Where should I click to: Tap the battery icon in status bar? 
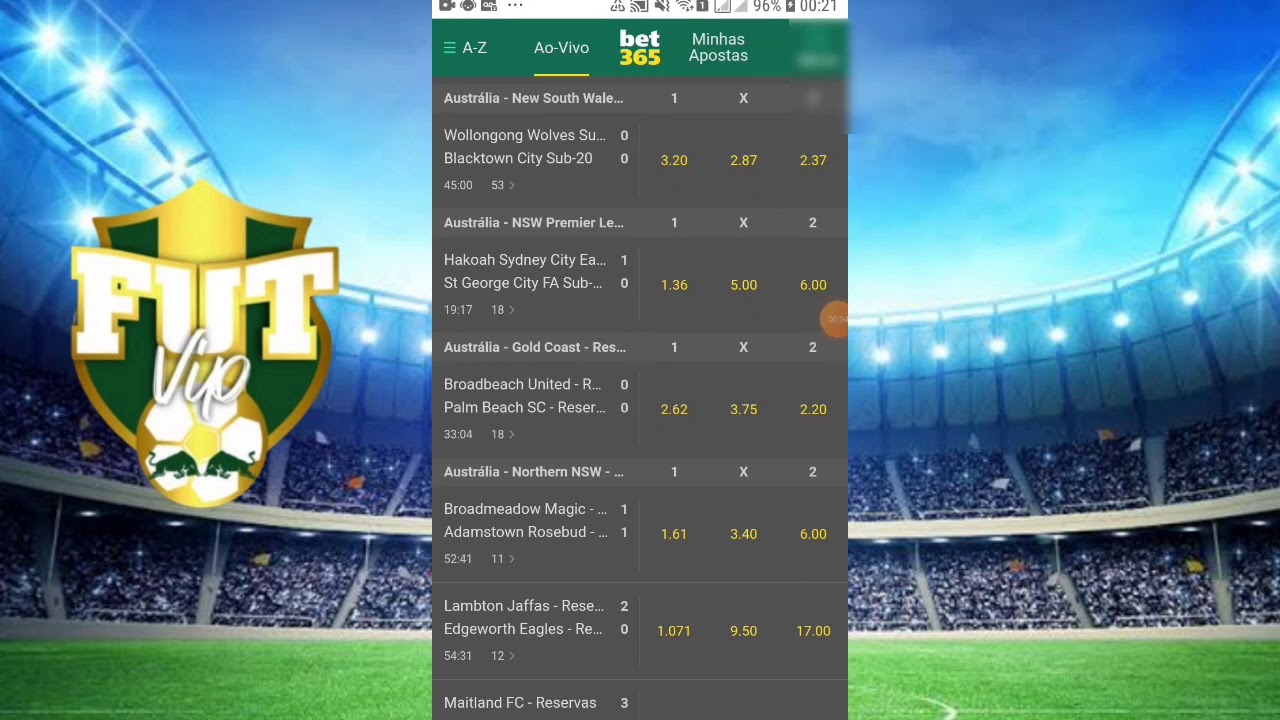pyautogui.click(x=790, y=7)
